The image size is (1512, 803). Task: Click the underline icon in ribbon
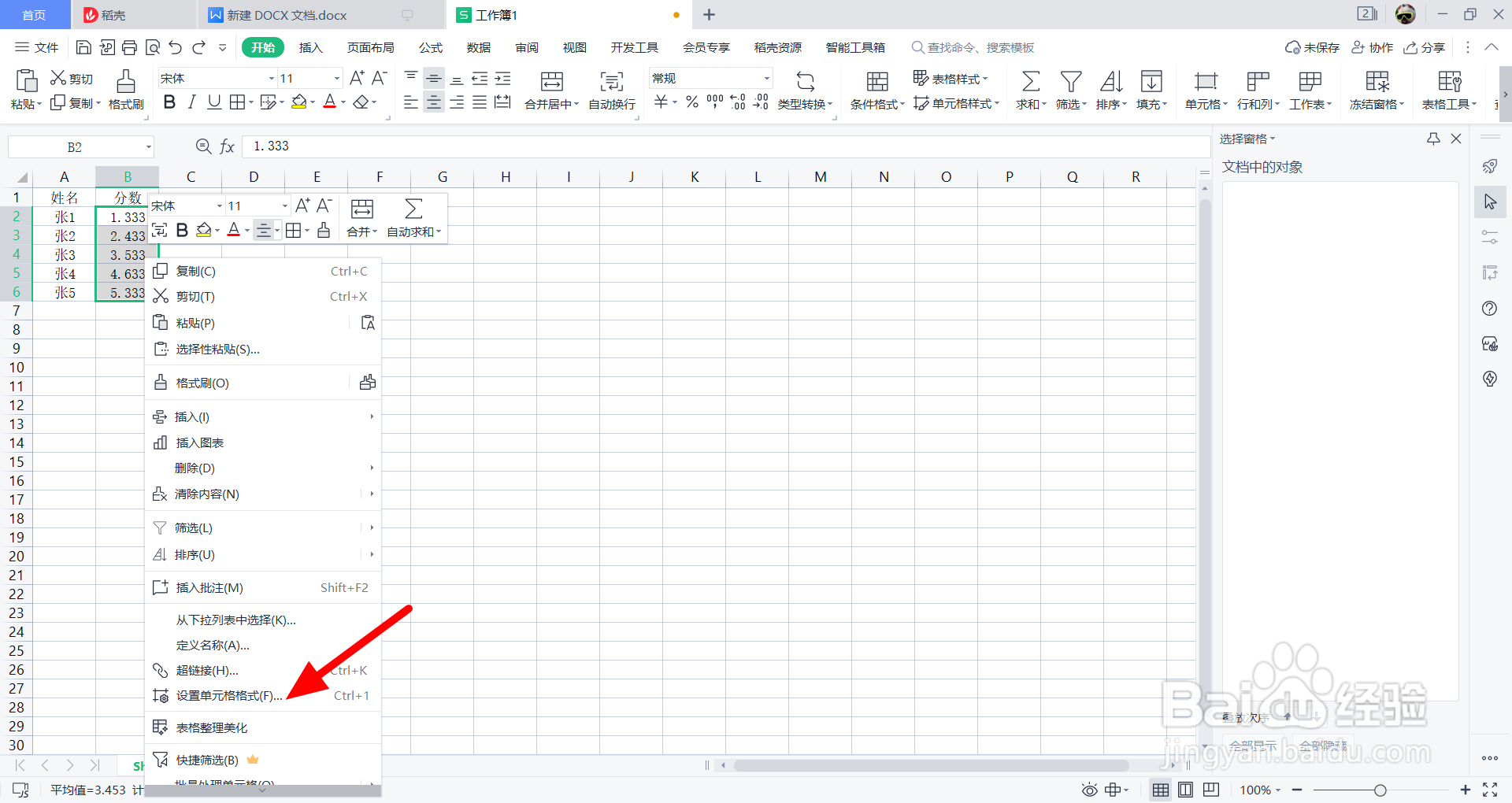pyautogui.click(x=213, y=102)
